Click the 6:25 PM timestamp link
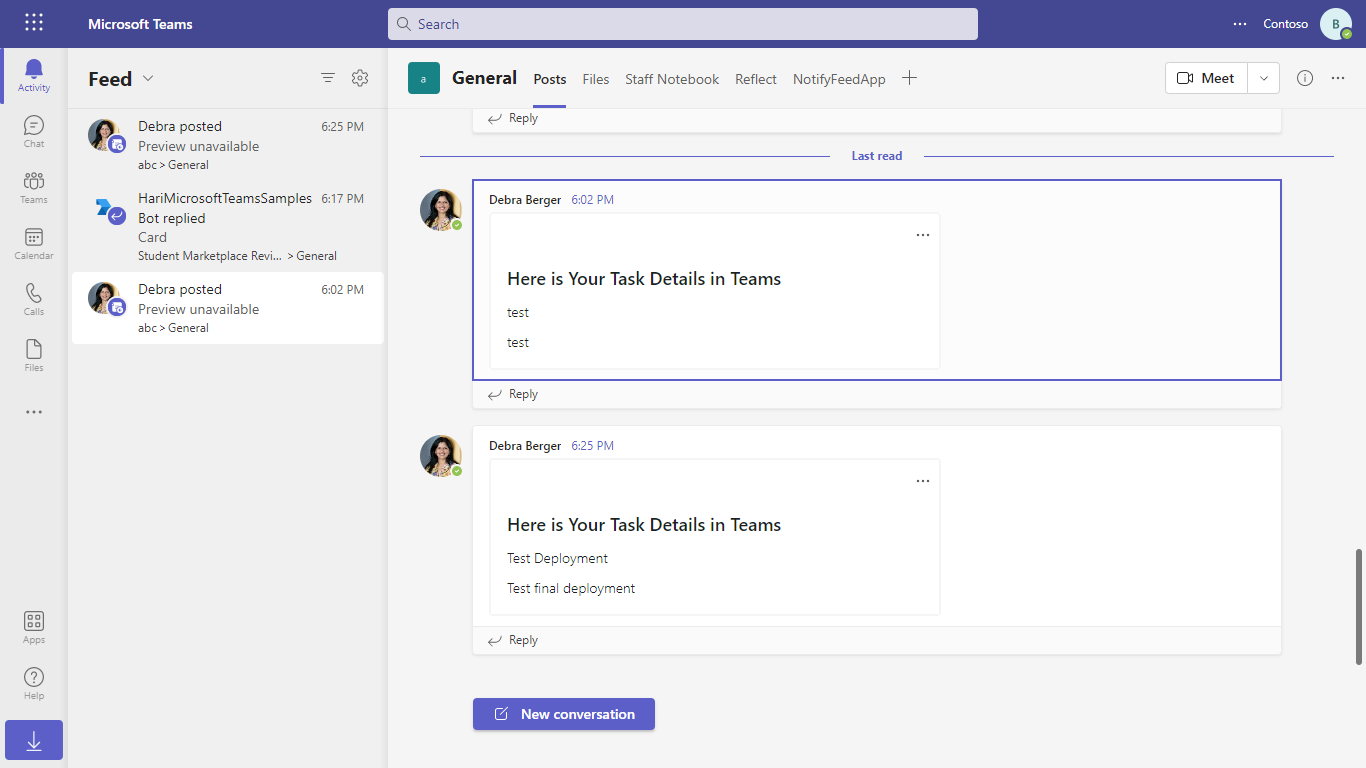1366x768 pixels. 593,446
